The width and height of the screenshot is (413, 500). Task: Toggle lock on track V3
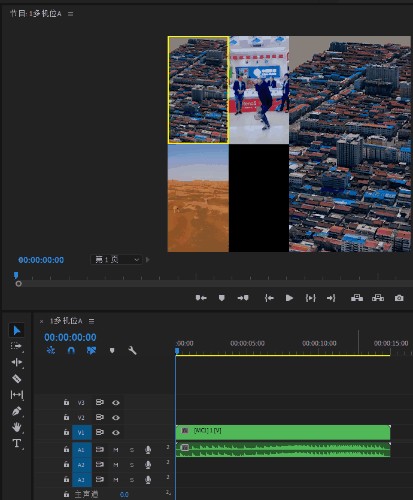pyautogui.click(x=66, y=402)
